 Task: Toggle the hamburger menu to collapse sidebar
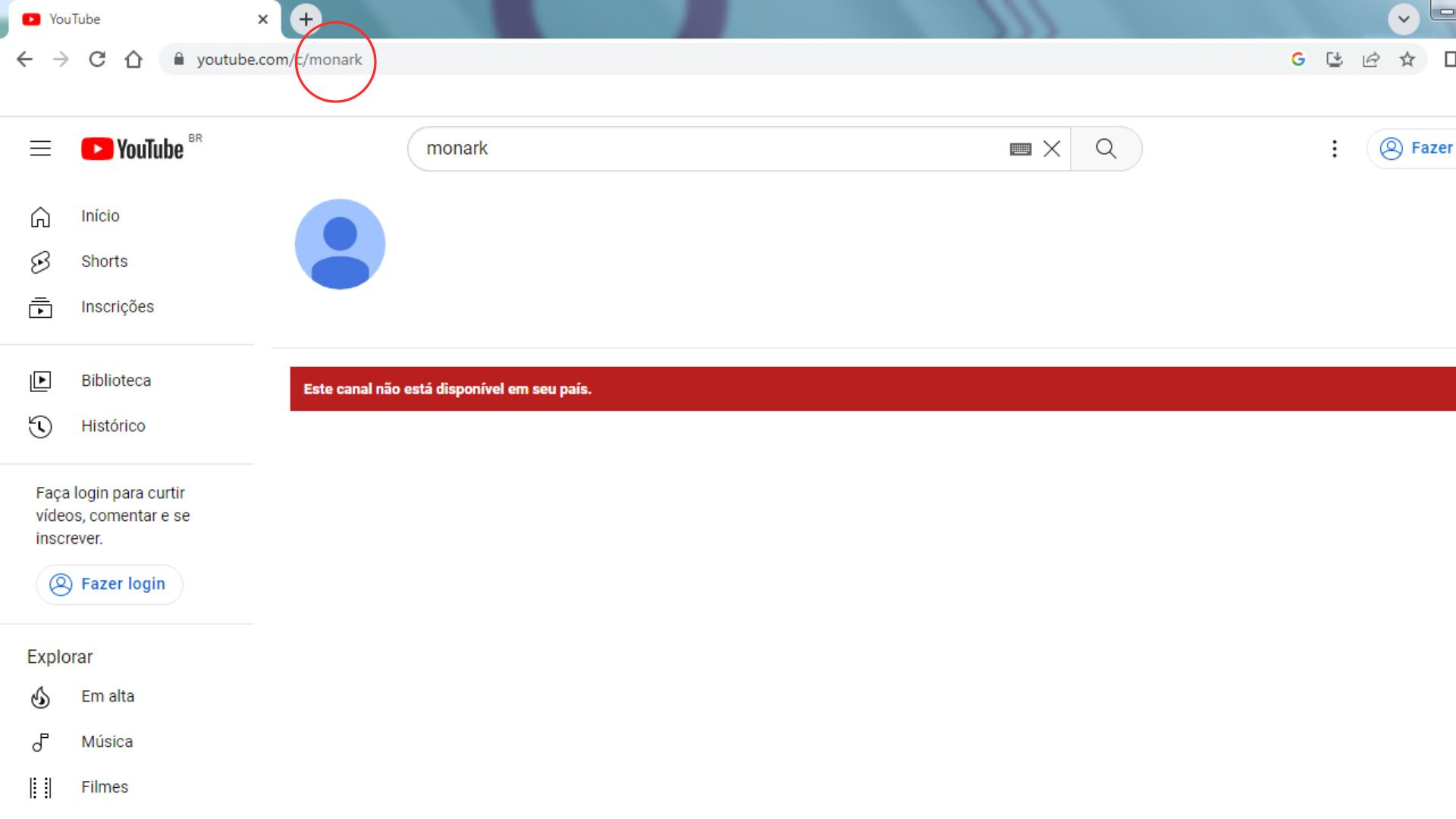tap(39, 149)
